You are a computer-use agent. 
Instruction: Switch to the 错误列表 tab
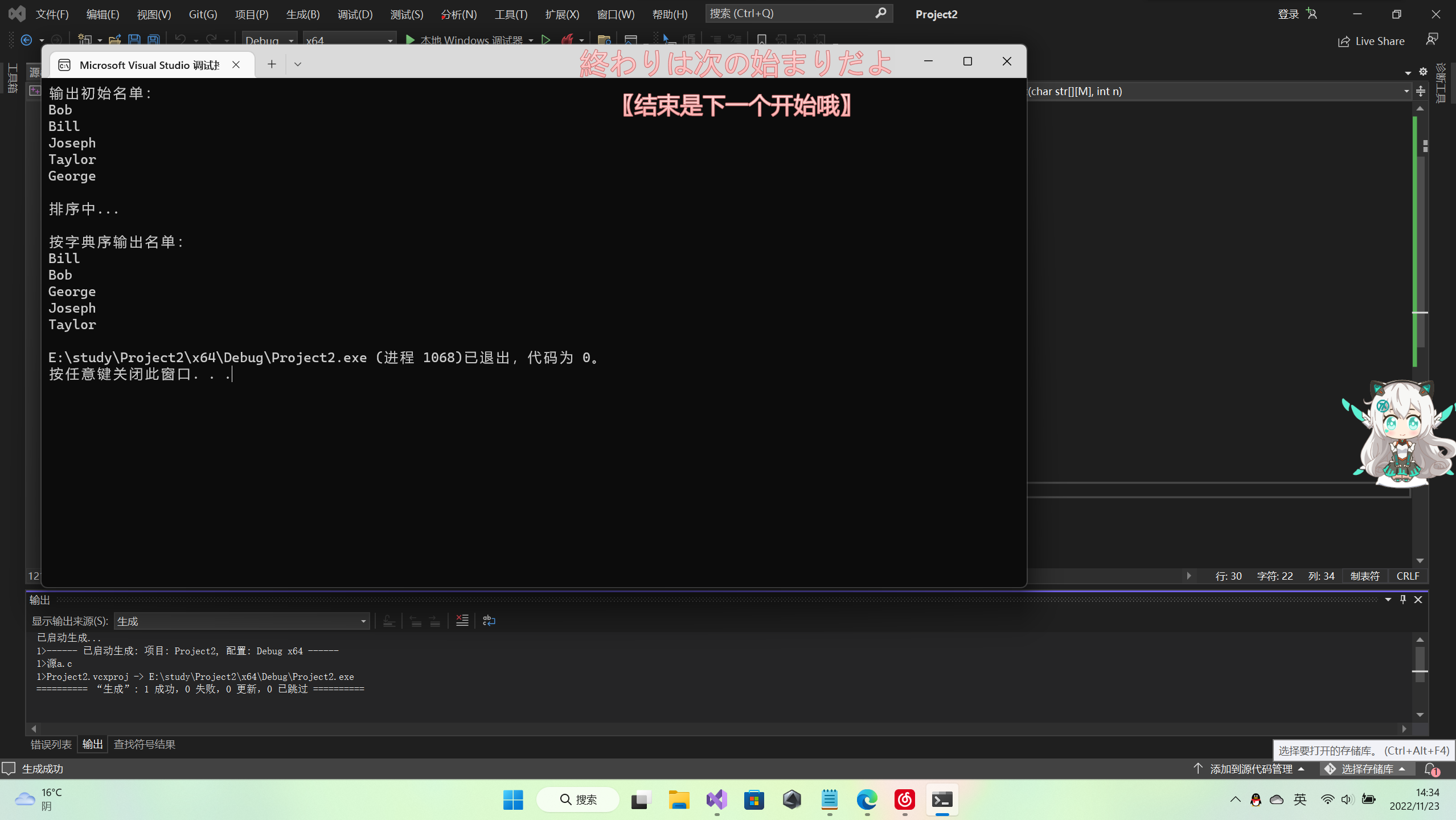pyautogui.click(x=51, y=744)
